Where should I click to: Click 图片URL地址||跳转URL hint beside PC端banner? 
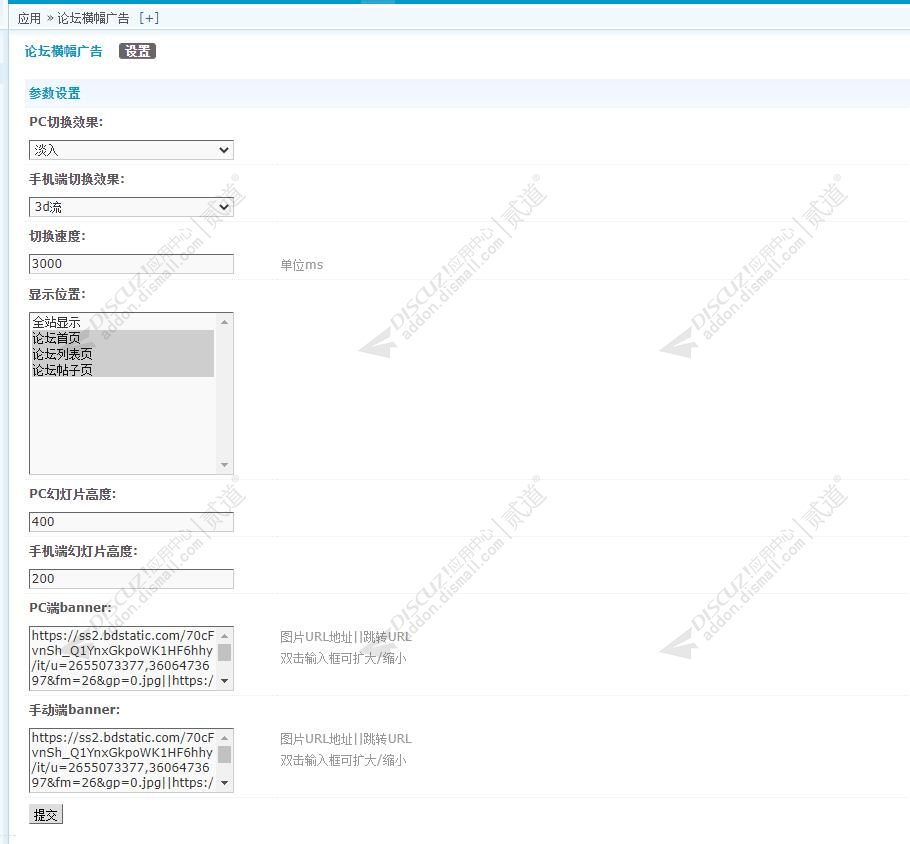coord(346,637)
